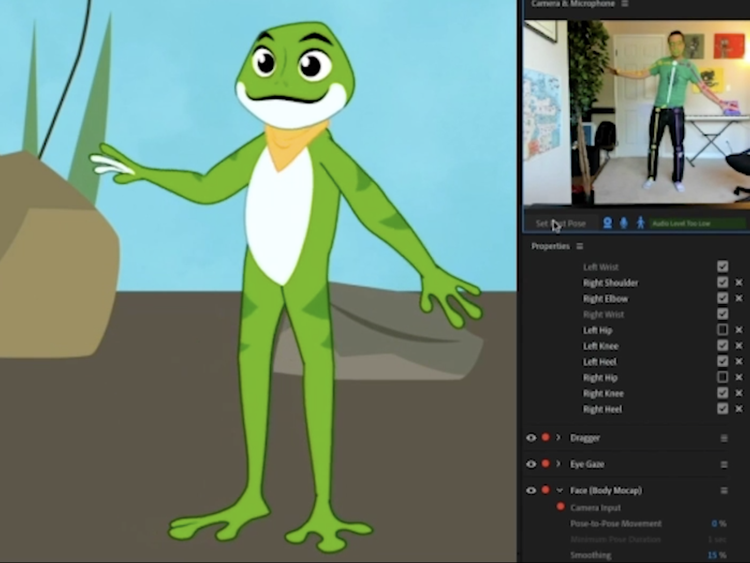Enable the Left Hip checkbox

(x=723, y=330)
